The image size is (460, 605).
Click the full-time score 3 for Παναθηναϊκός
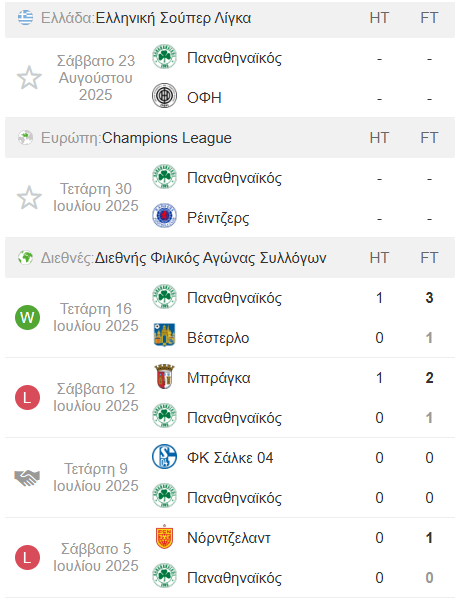tap(429, 298)
